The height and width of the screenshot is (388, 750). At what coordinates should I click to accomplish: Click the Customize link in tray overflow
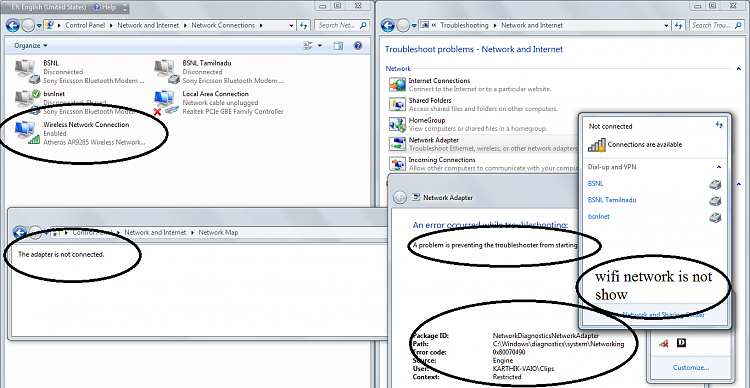pyautogui.click(x=691, y=367)
